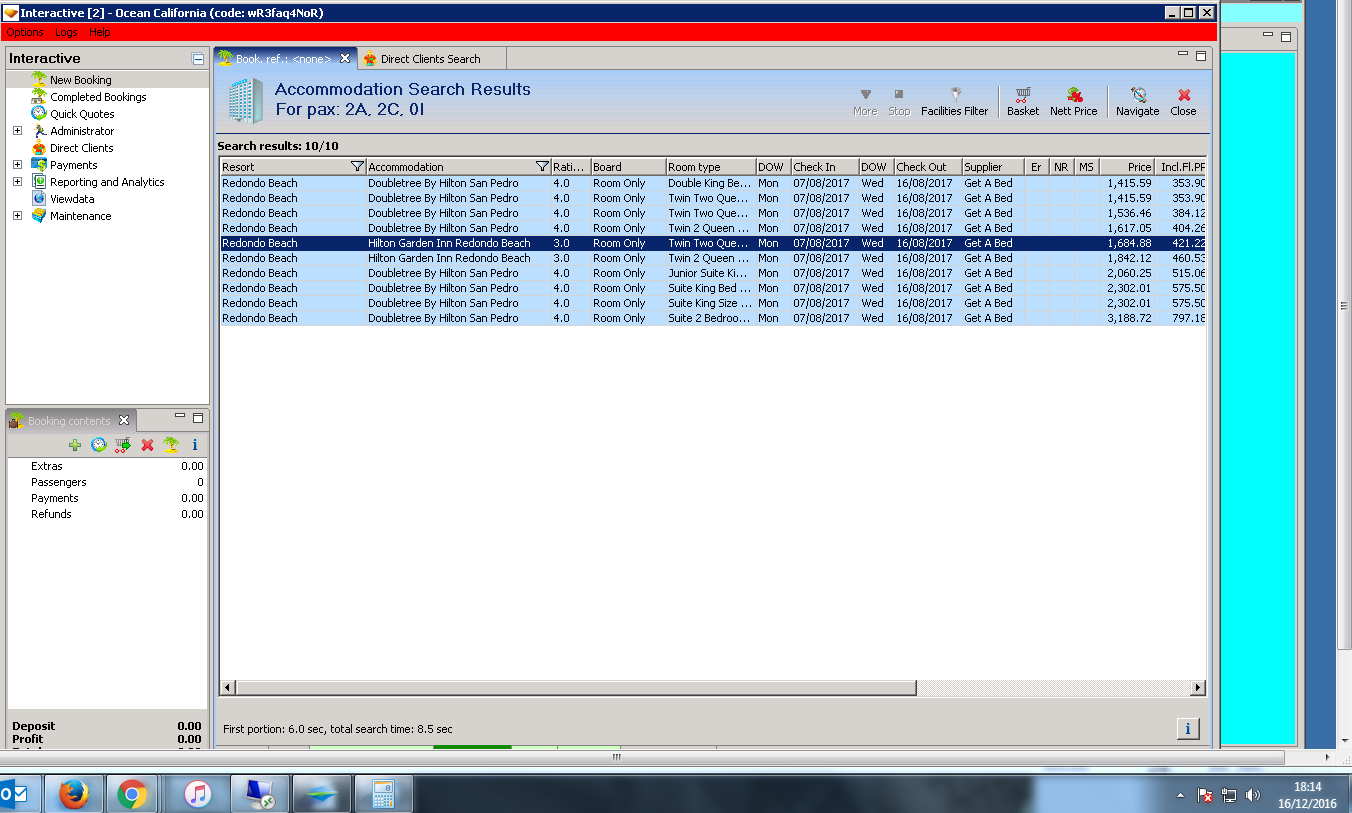Click the network icon in system tray

pyautogui.click(x=1229, y=796)
